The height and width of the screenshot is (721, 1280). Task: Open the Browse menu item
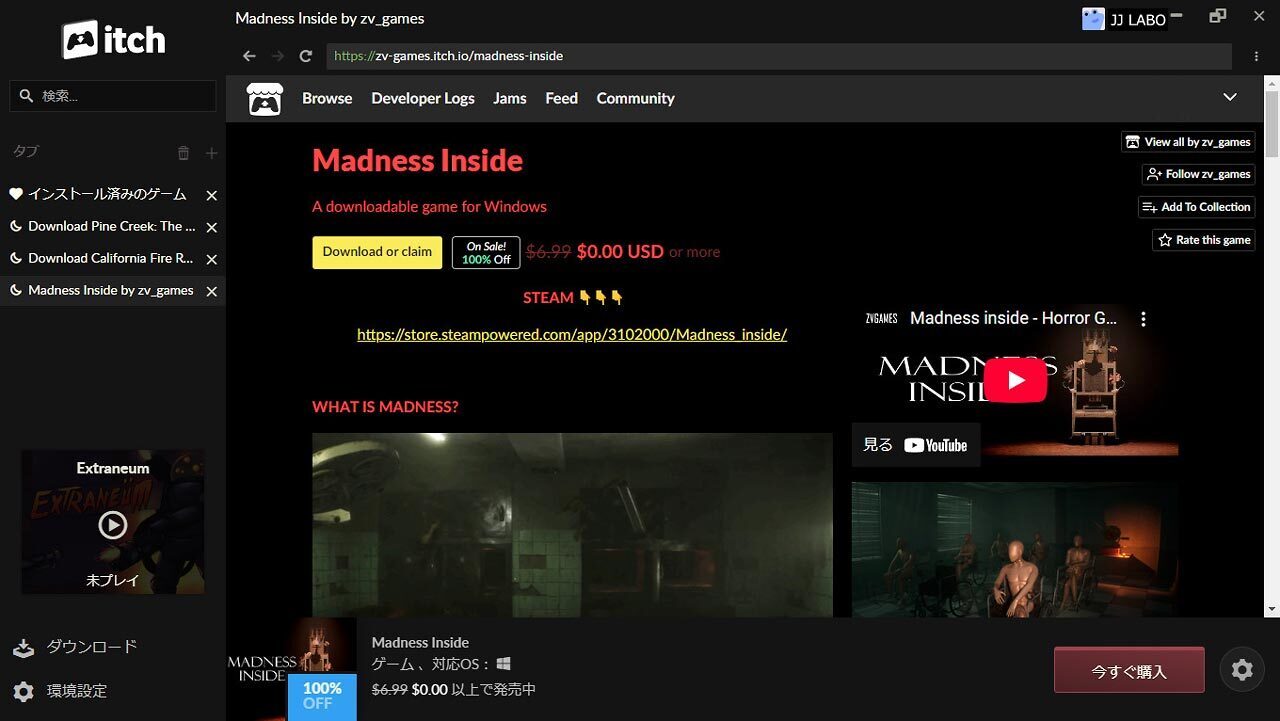coord(327,98)
